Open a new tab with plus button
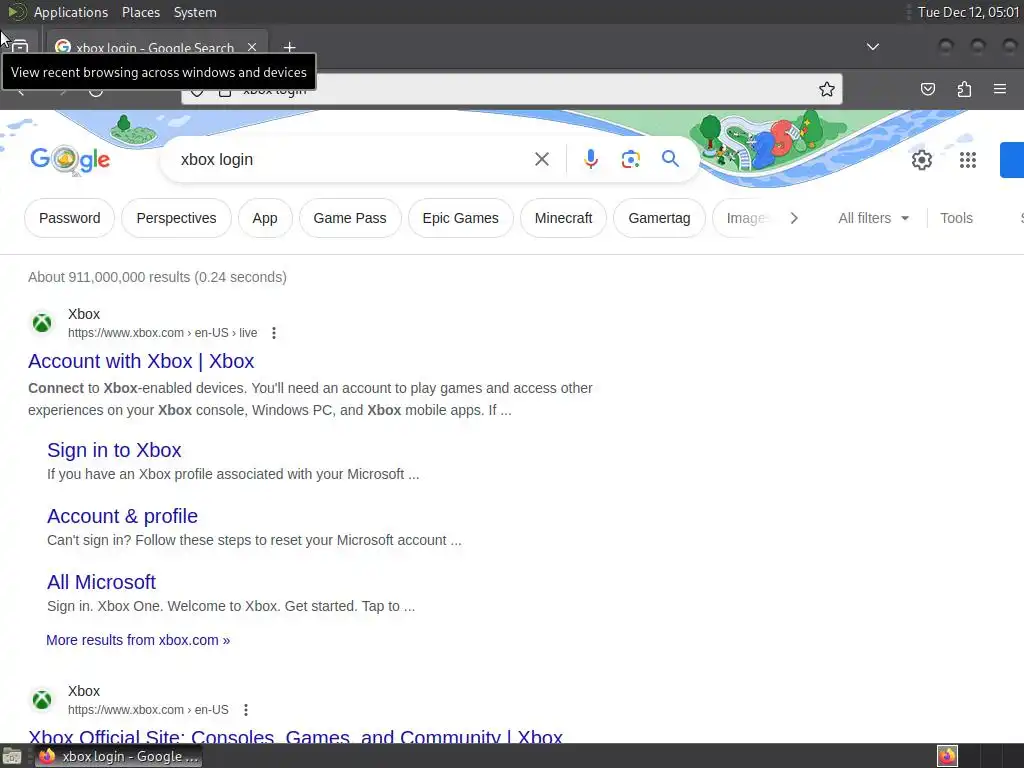The height and width of the screenshot is (768, 1024). 289,48
